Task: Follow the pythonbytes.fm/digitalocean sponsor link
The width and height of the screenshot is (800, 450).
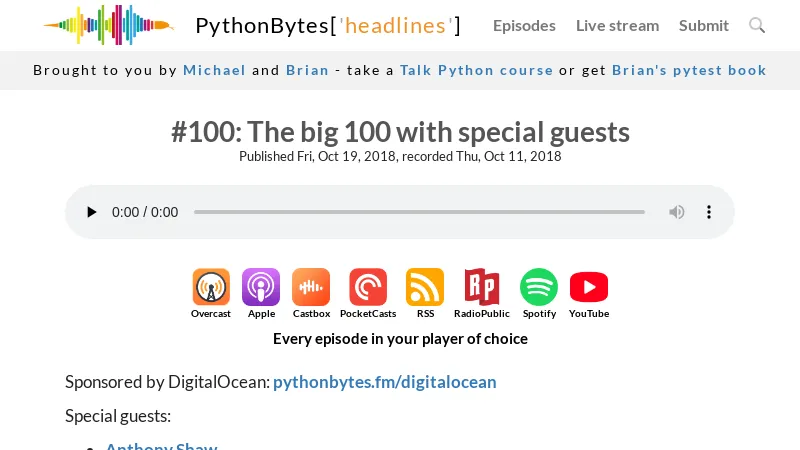Action: click(x=385, y=382)
